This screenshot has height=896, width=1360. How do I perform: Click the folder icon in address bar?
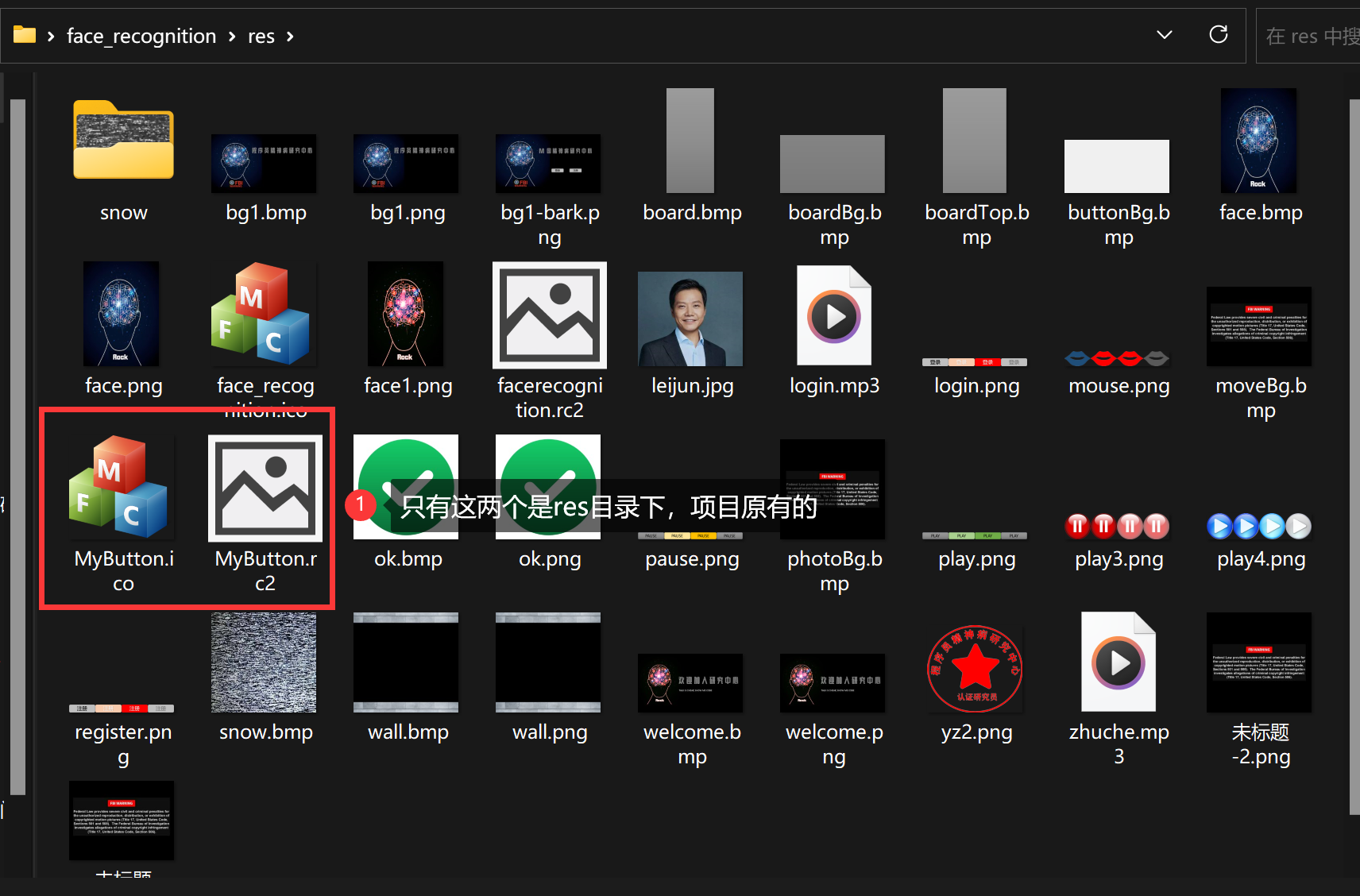click(25, 34)
